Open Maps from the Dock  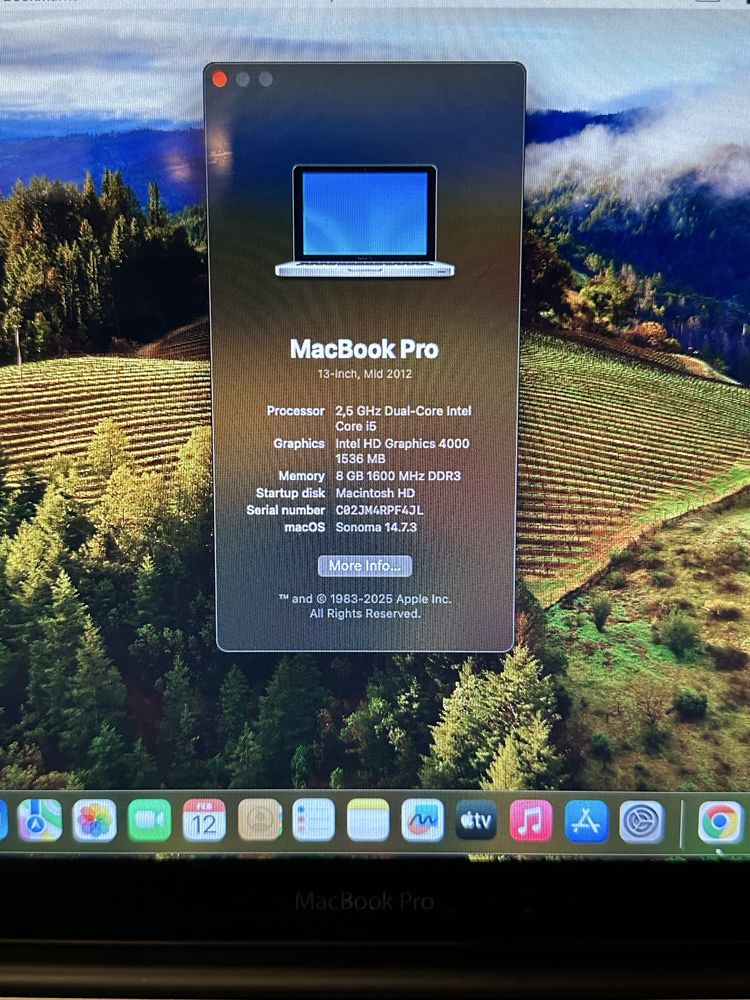[40, 820]
